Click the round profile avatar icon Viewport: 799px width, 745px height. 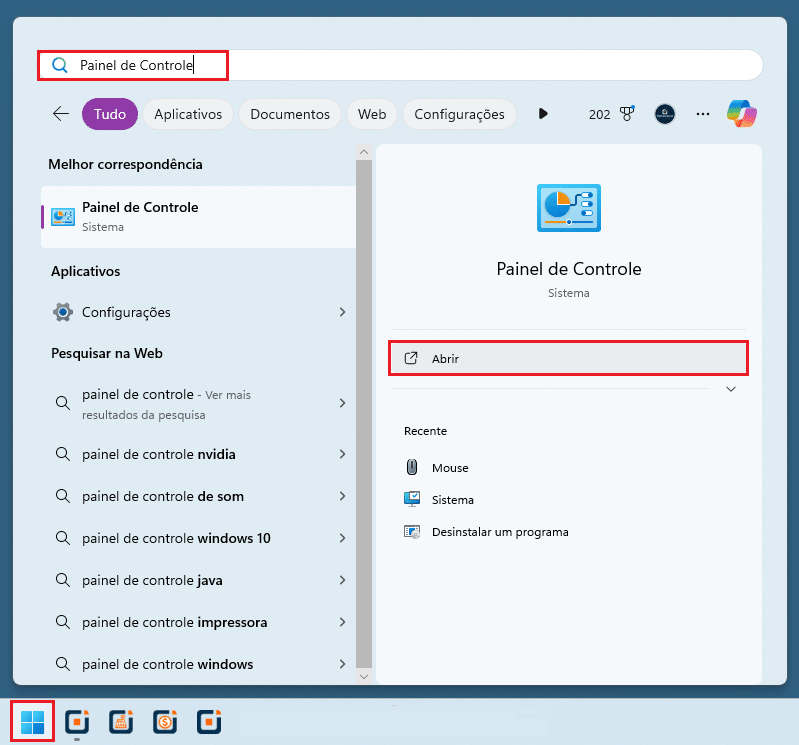(x=665, y=114)
